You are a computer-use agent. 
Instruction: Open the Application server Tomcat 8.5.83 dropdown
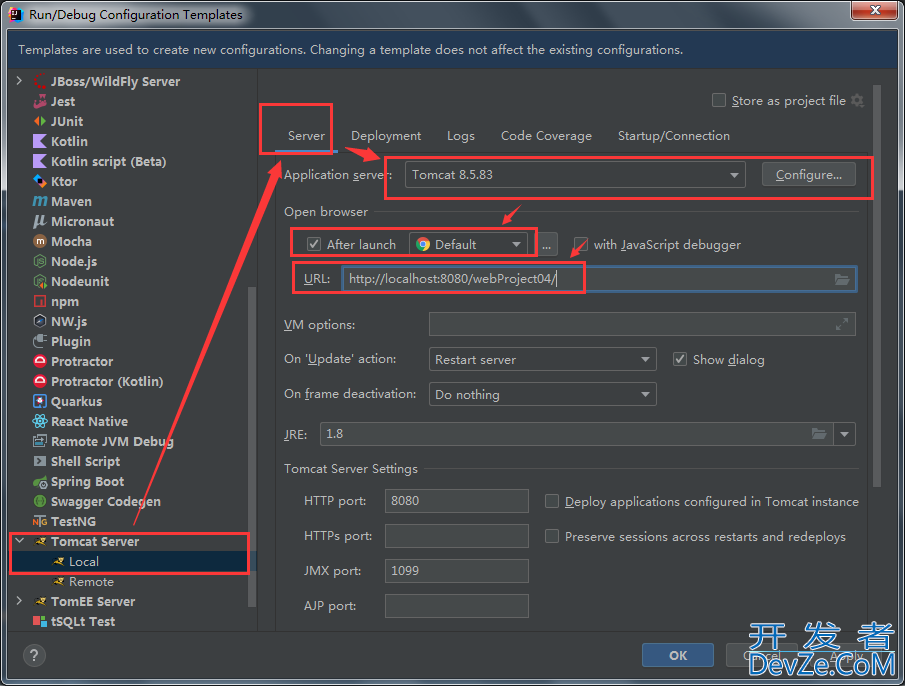(x=575, y=175)
